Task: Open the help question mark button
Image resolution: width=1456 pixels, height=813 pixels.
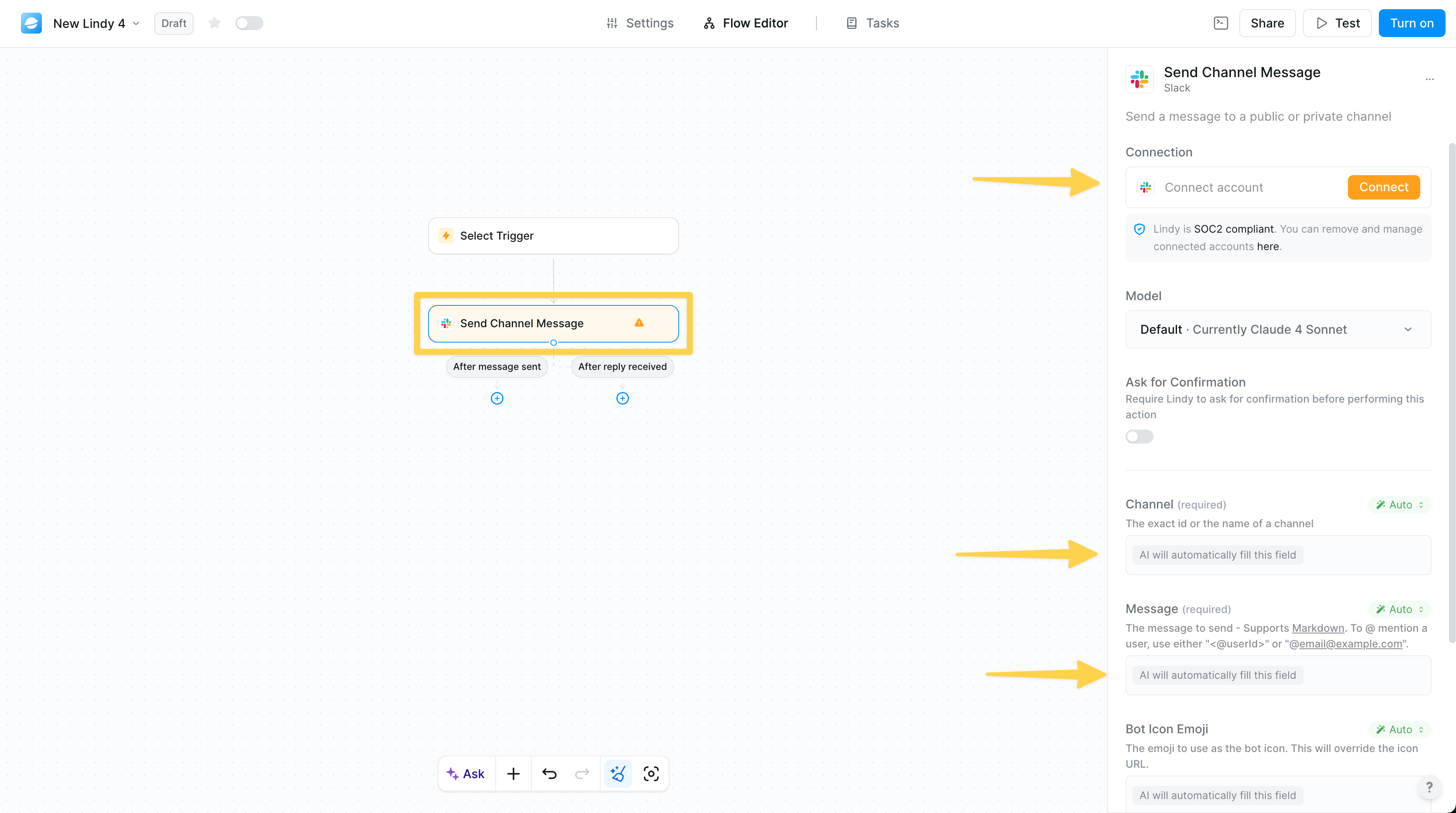Action: 1429,787
